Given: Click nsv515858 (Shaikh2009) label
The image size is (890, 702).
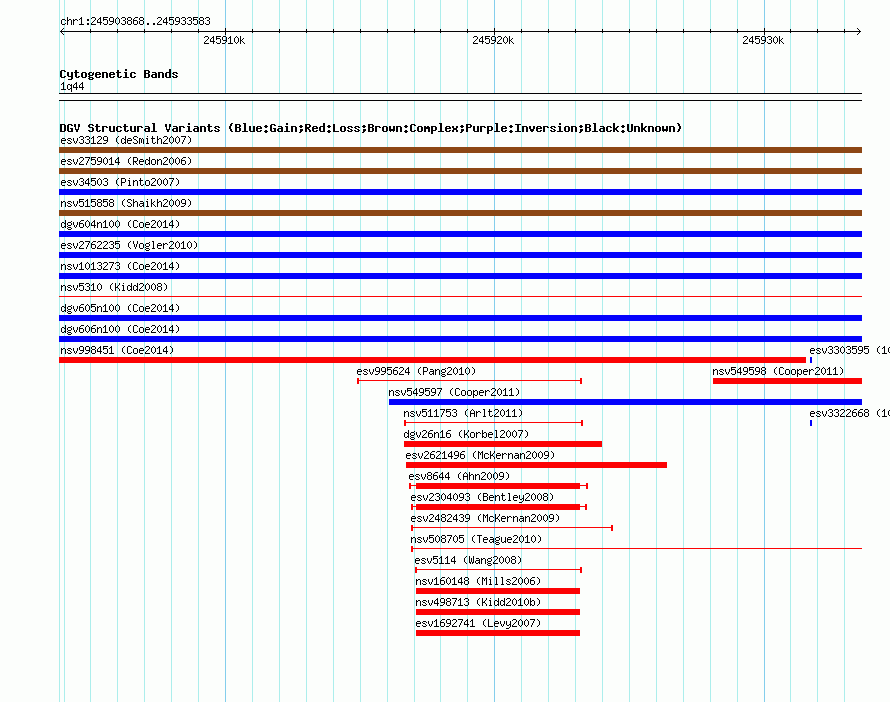Looking at the screenshot, I should pyautogui.click(x=126, y=203).
